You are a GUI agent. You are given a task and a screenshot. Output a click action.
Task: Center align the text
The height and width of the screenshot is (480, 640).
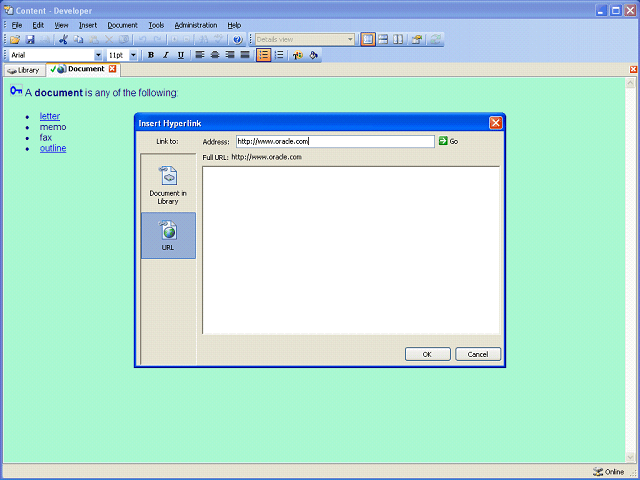215,55
